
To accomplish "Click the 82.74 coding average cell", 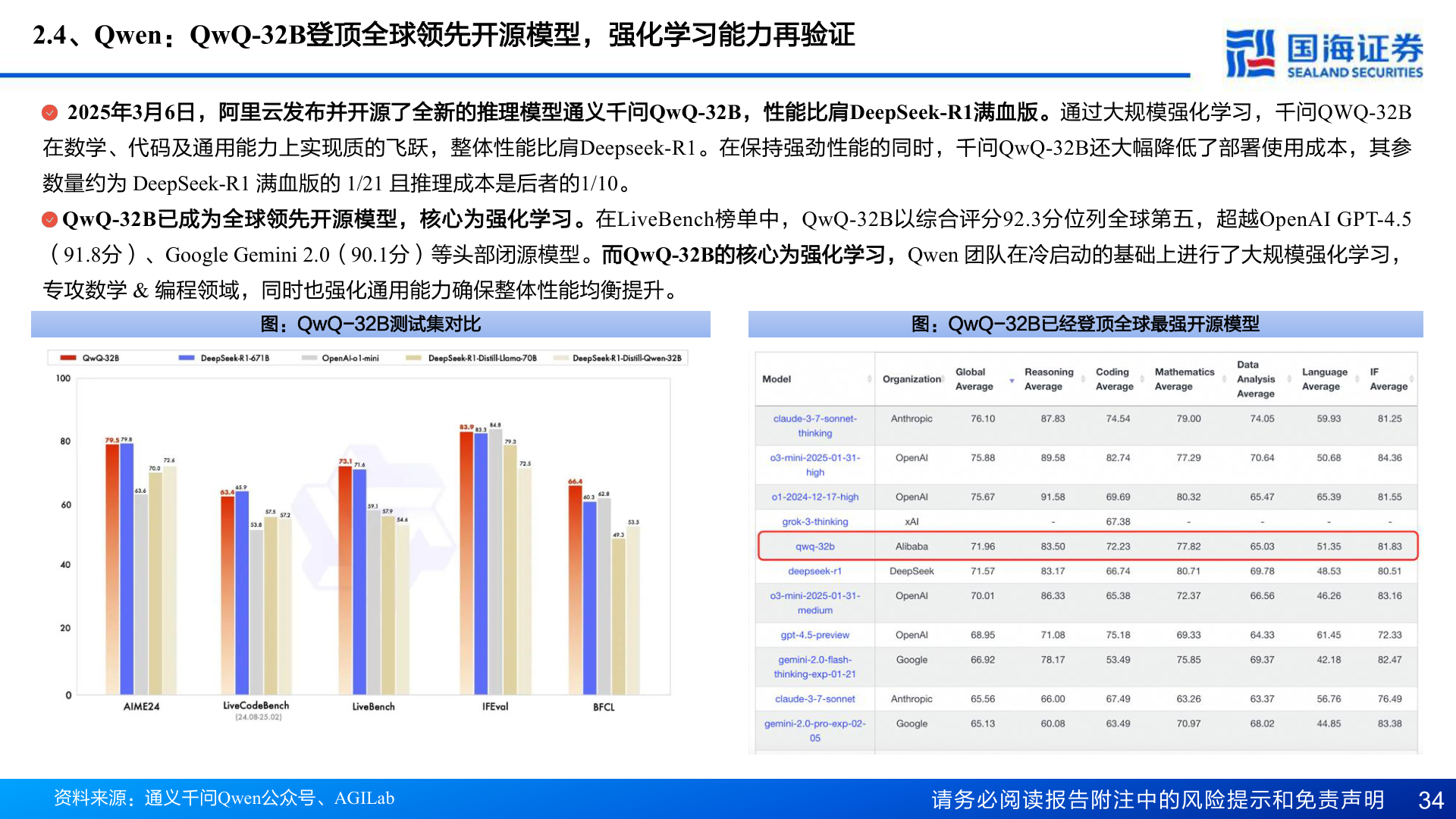I will tap(1118, 458).
